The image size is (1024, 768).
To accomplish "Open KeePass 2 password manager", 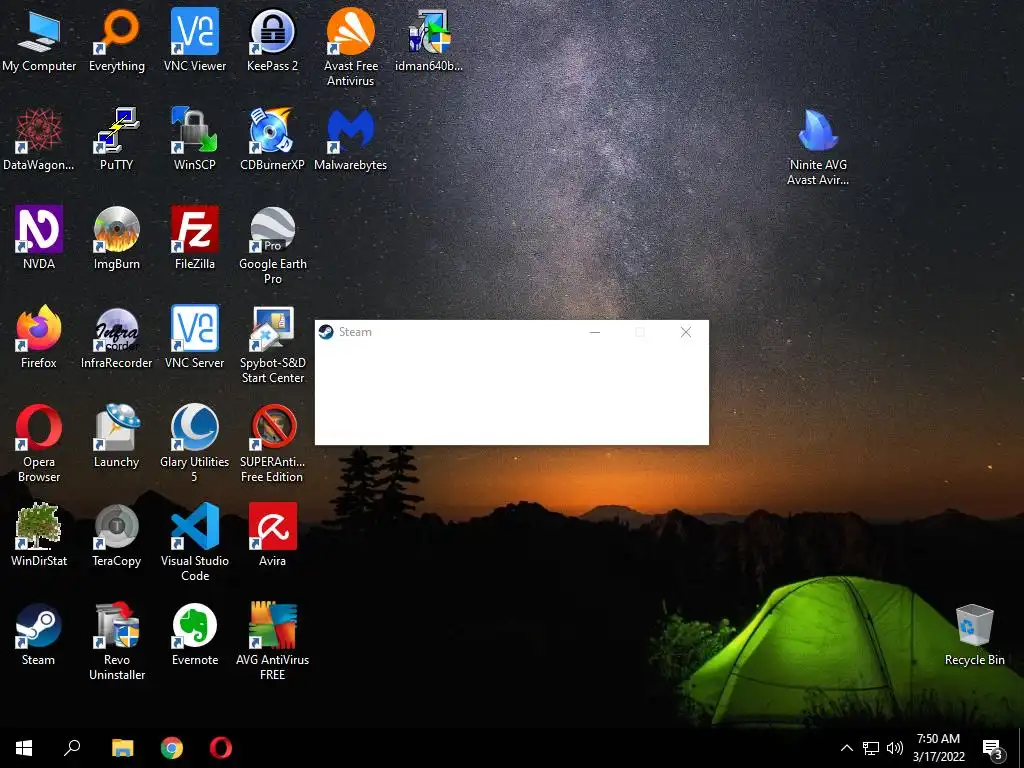I will coord(272,40).
